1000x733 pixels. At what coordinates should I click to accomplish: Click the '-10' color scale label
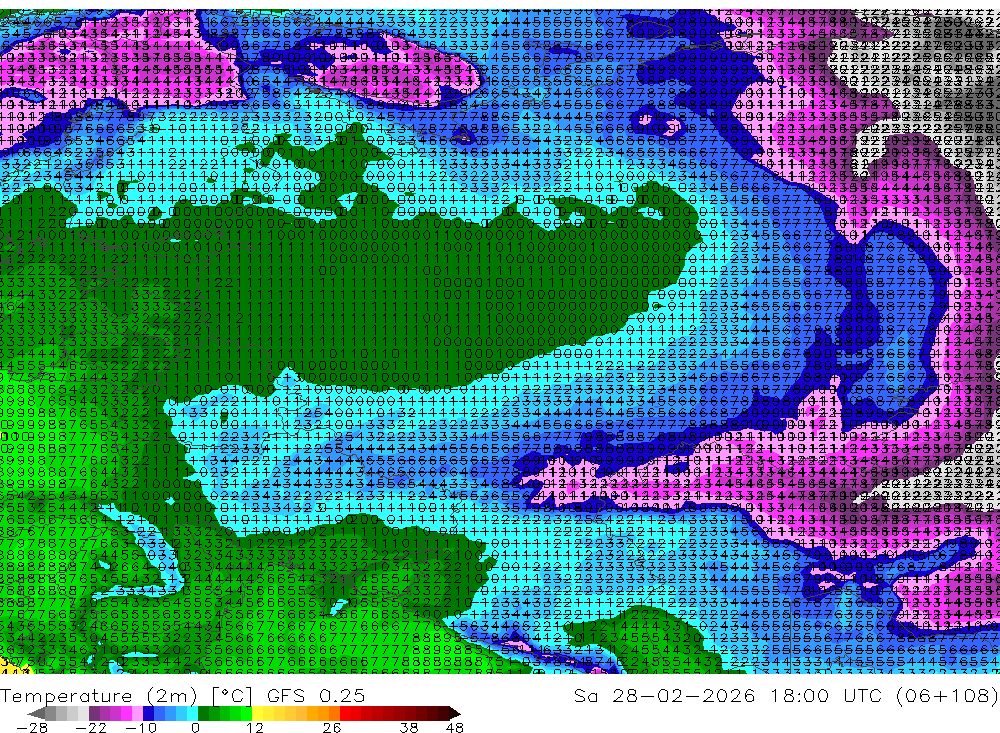pyautogui.click(x=141, y=727)
